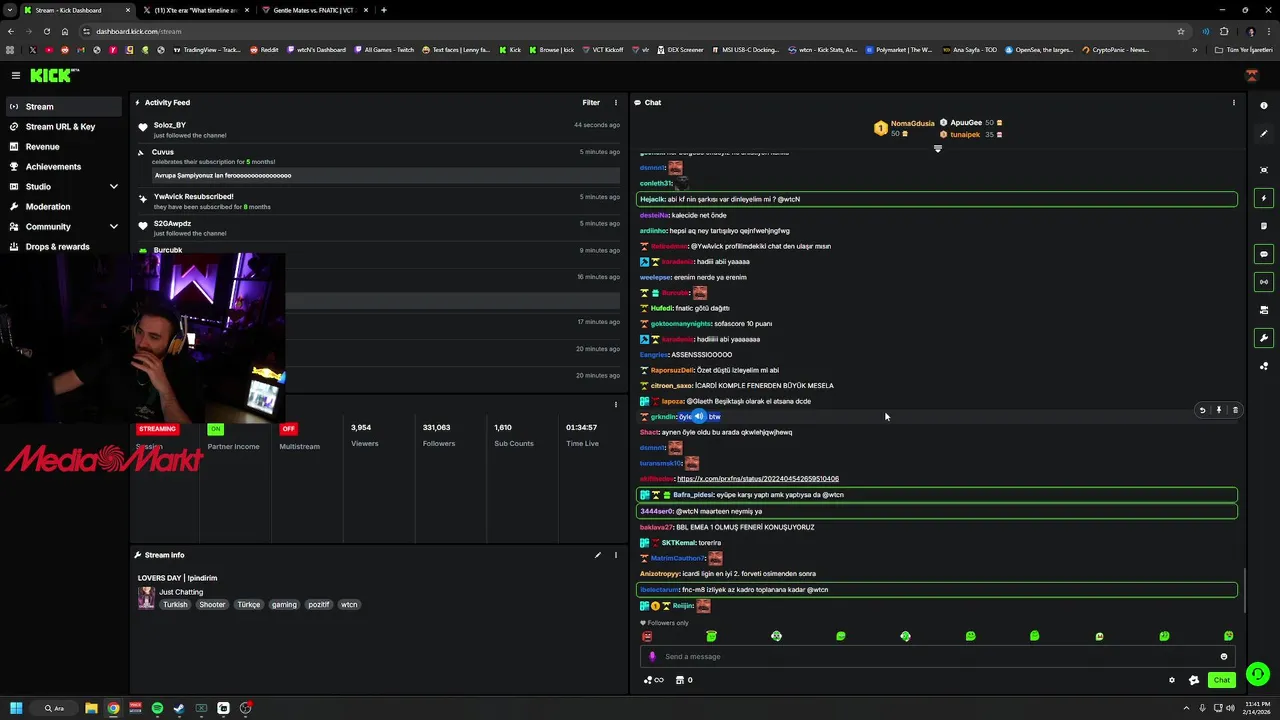
Task: Click the chat scrollbar
Action: pos(1245,590)
